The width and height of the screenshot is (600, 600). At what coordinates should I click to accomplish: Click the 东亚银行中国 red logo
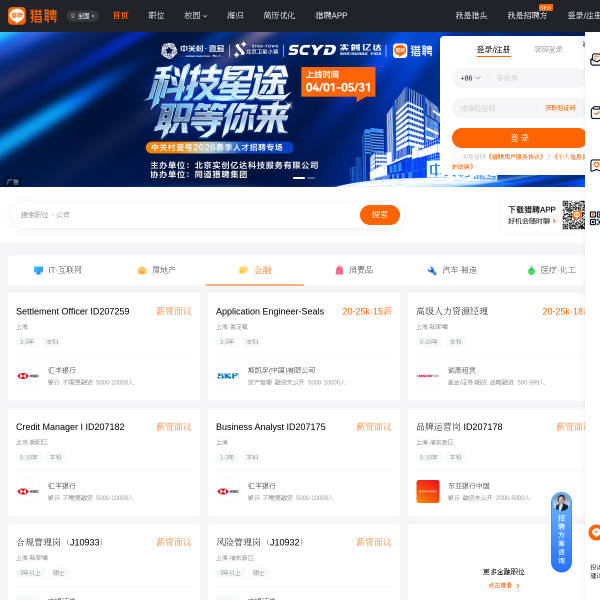pyautogui.click(x=428, y=491)
